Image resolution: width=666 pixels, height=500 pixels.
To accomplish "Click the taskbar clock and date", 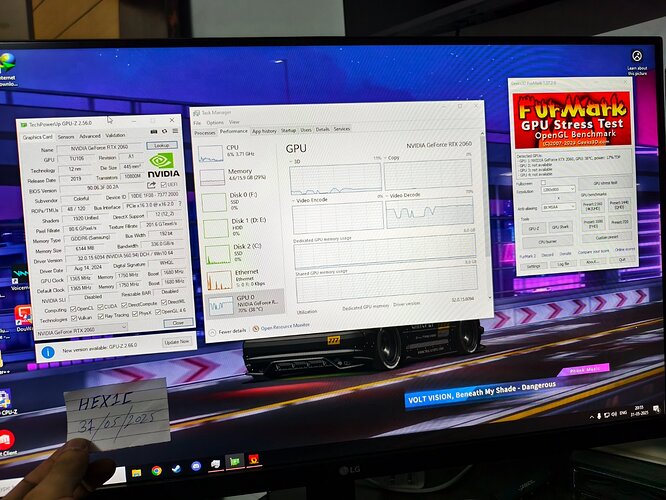I will tap(639, 411).
